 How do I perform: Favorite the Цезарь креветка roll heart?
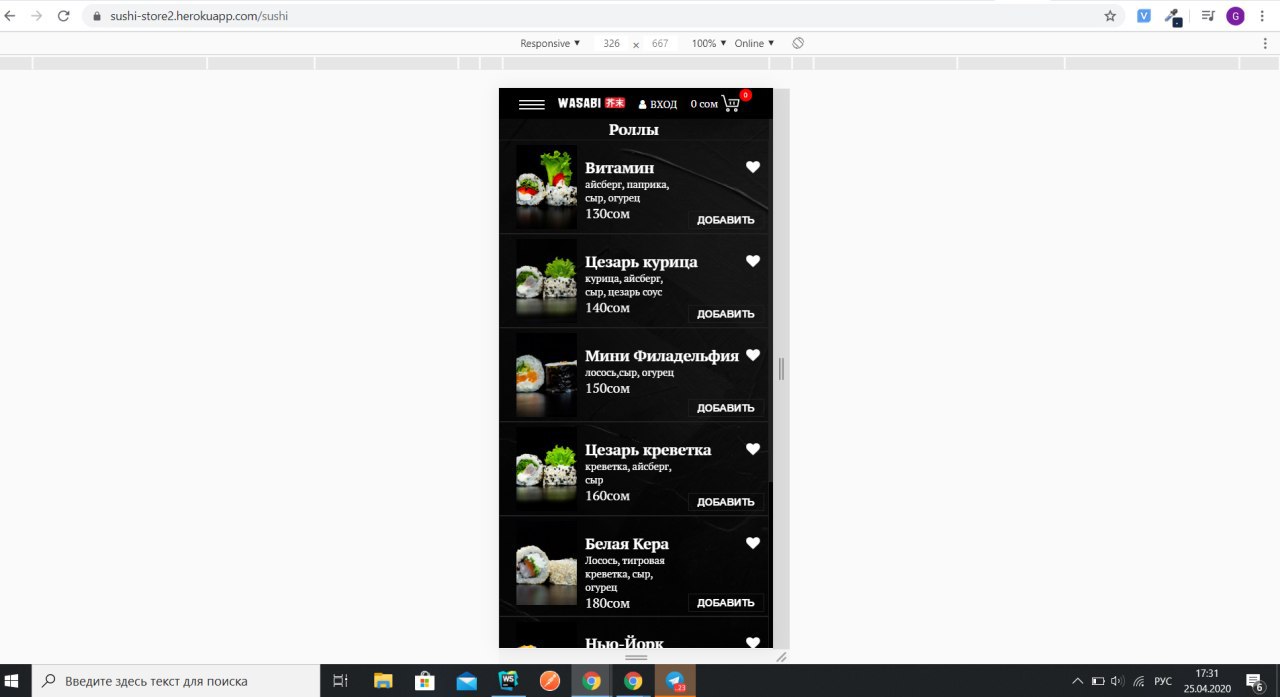(753, 449)
